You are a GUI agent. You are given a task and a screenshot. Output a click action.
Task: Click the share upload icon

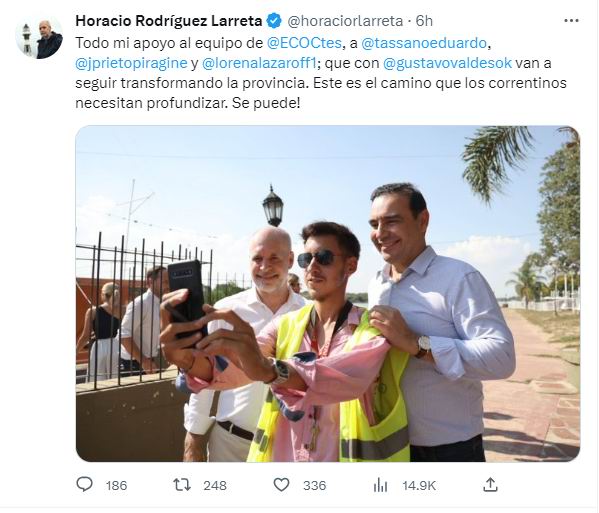490,484
